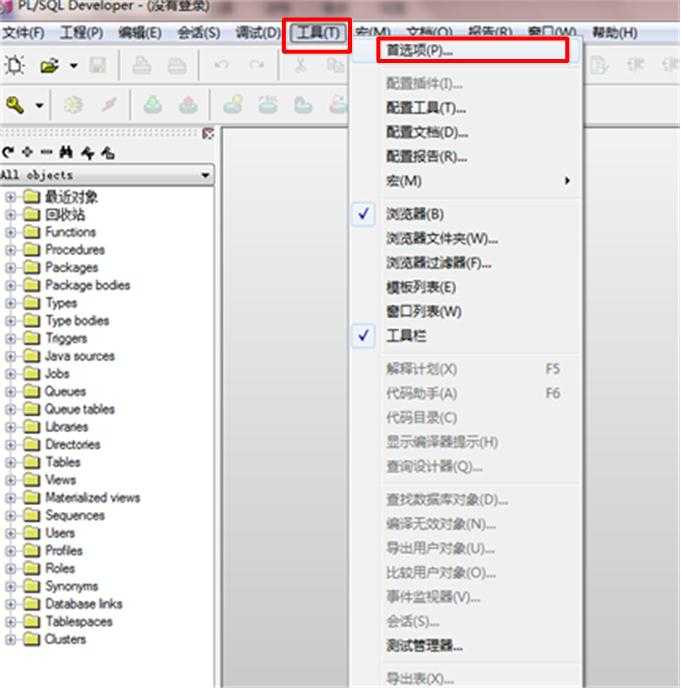Click the green Commit icon

152,105
